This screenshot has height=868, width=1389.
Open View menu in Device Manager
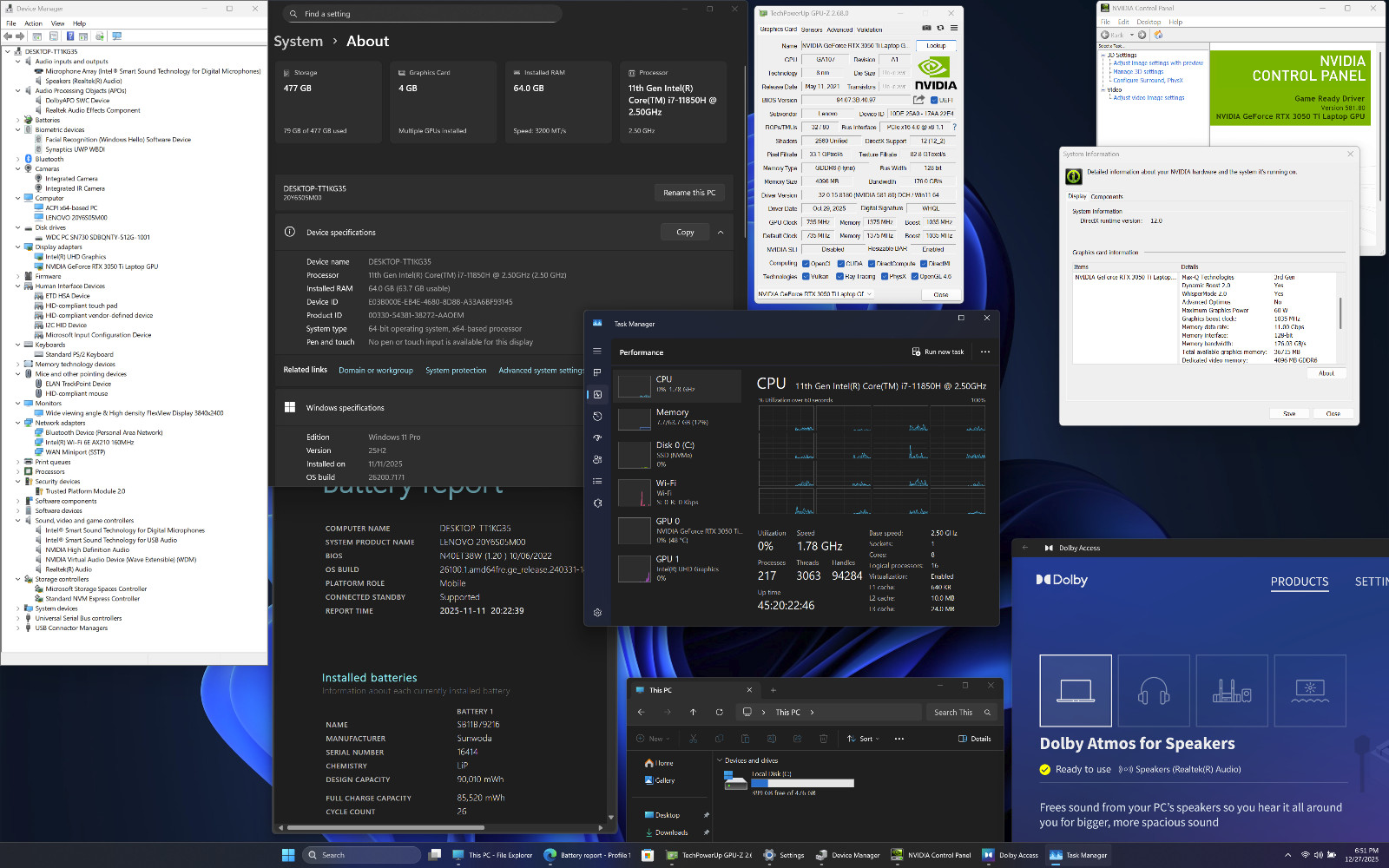coord(57,23)
